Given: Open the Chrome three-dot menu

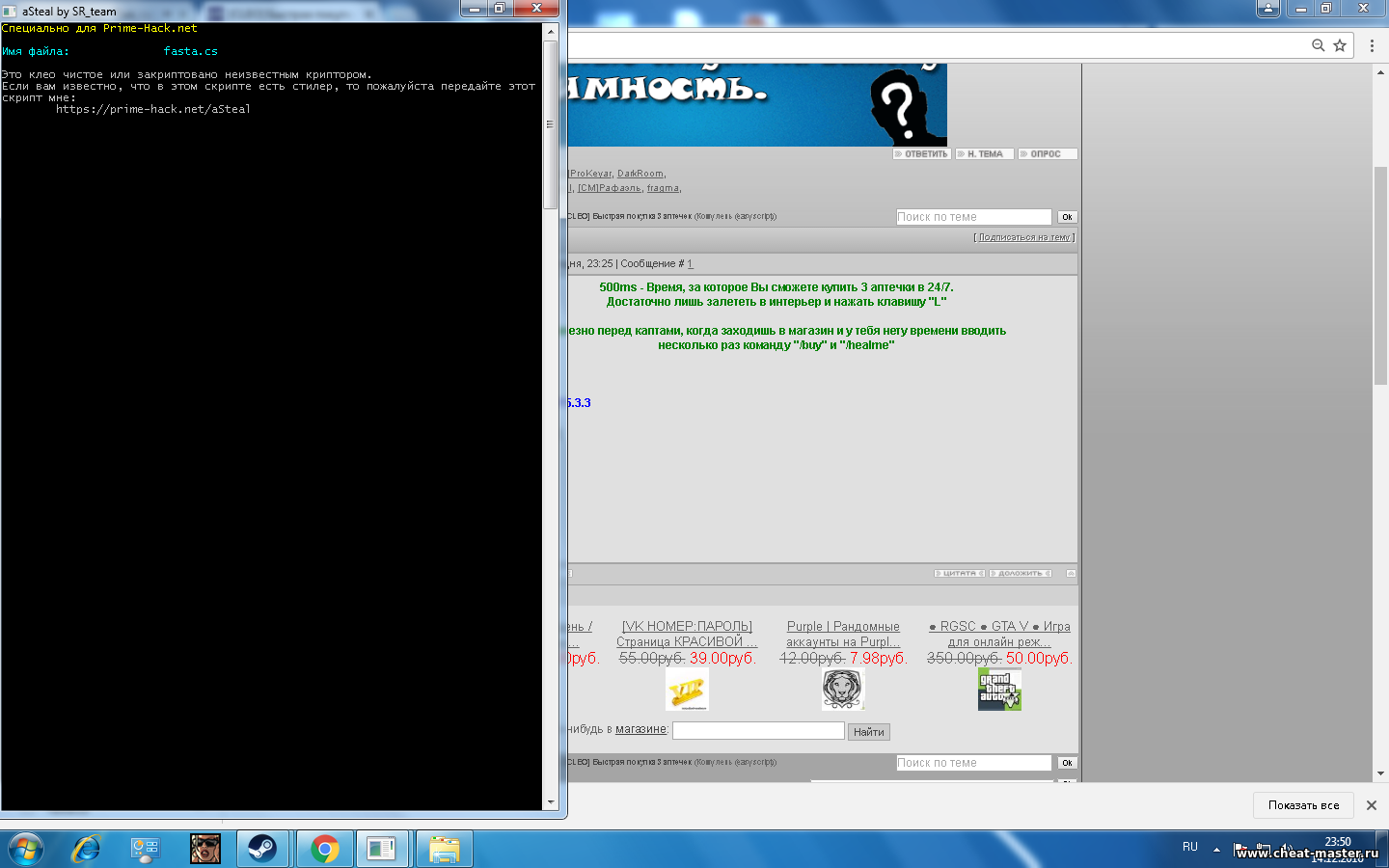Looking at the screenshot, I should pos(1372,45).
